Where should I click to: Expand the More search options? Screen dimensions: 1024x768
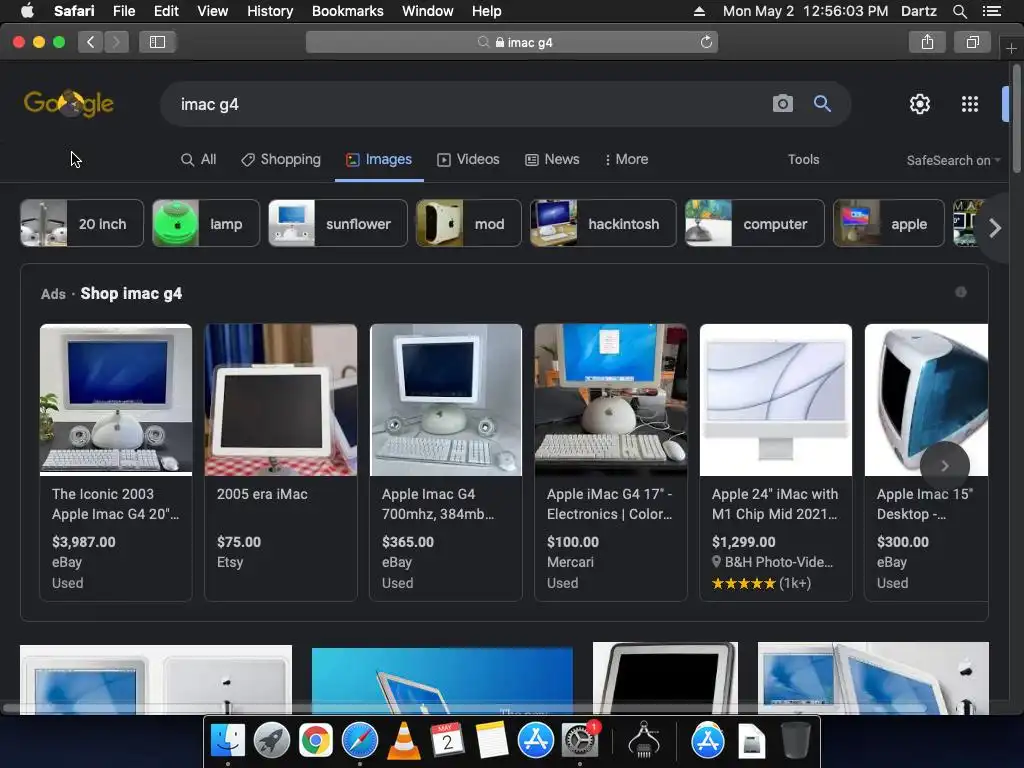[x=626, y=159]
